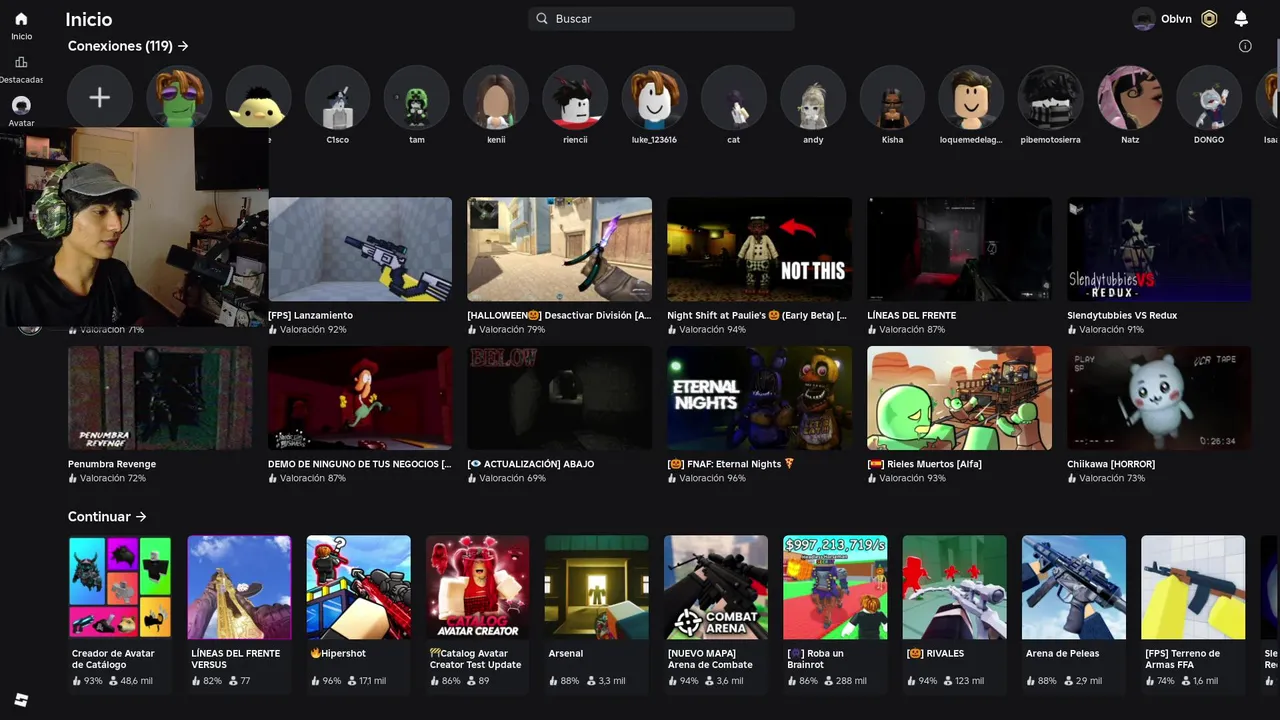This screenshot has width=1280, height=720.
Task: Click the Slendytubbies VS Redux title link
Action: tap(1122, 315)
